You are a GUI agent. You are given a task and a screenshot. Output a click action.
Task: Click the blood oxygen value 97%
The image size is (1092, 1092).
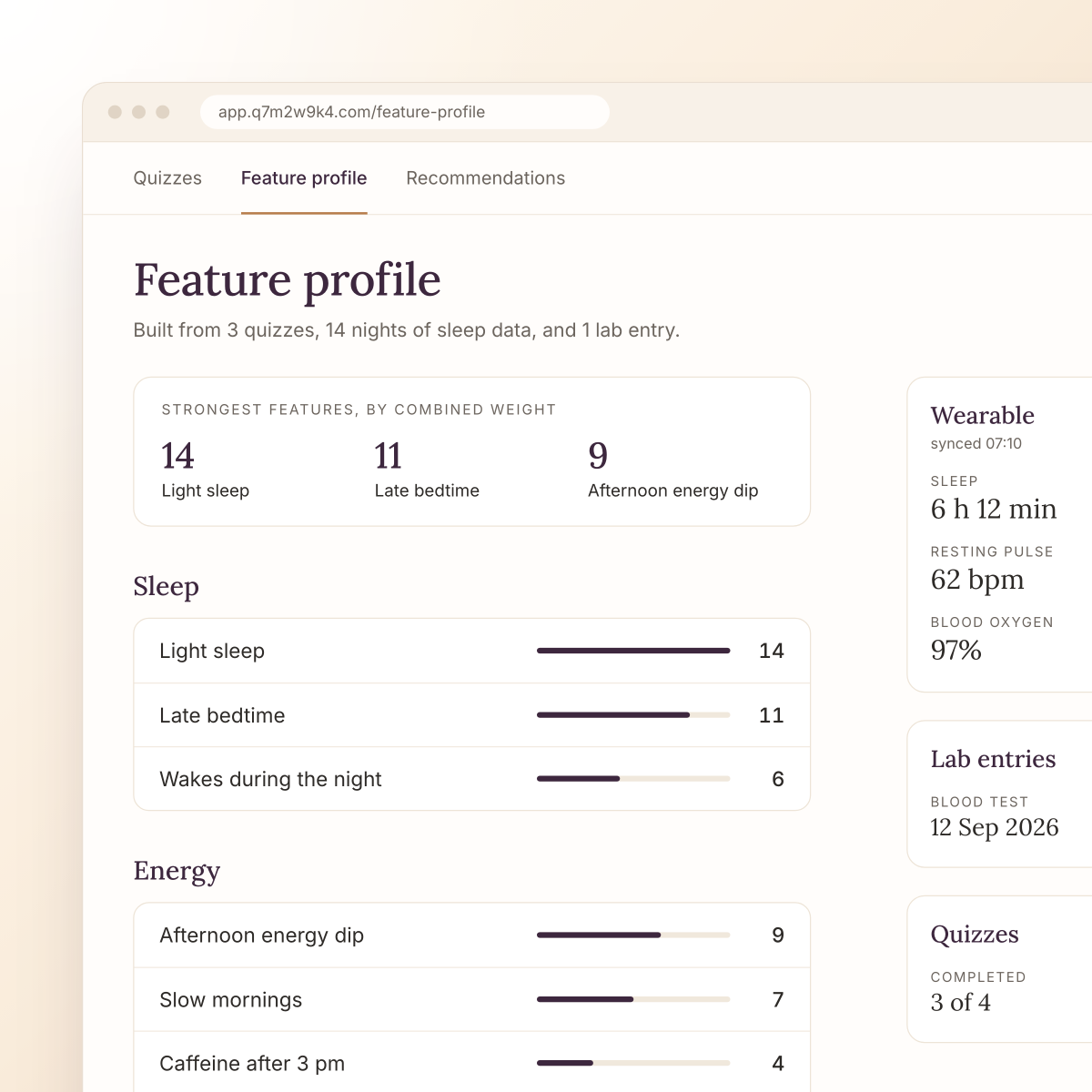point(955,650)
